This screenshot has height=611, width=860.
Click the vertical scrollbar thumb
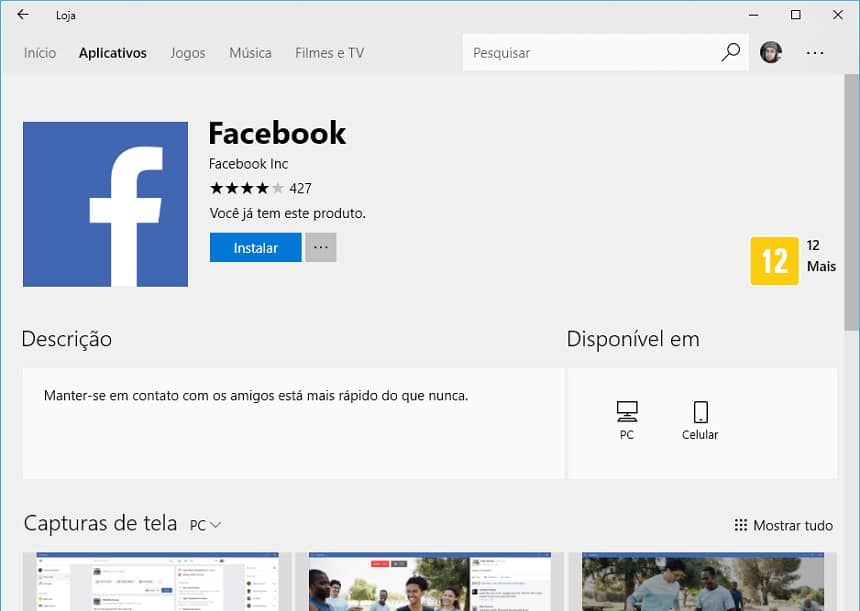click(851, 203)
